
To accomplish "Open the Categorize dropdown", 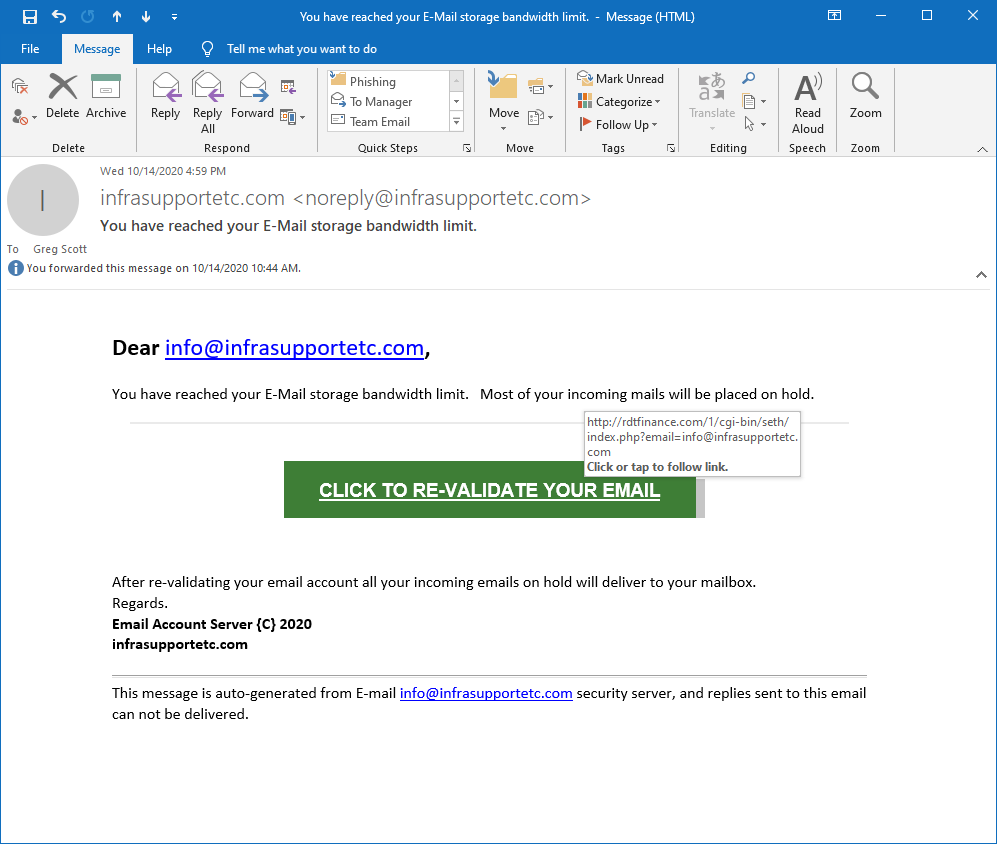I will point(619,102).
